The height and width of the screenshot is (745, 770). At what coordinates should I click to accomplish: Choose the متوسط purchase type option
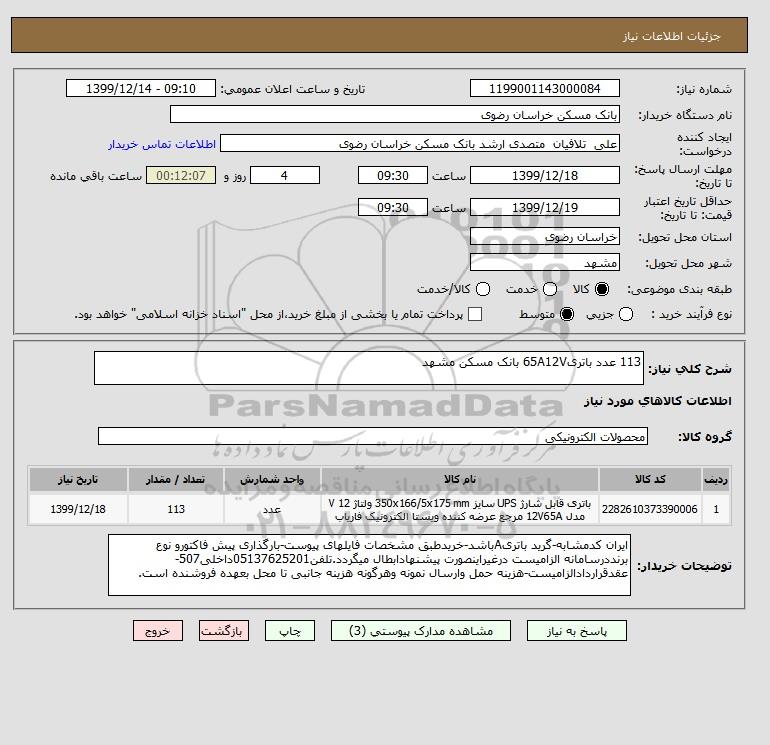point(567,314)
